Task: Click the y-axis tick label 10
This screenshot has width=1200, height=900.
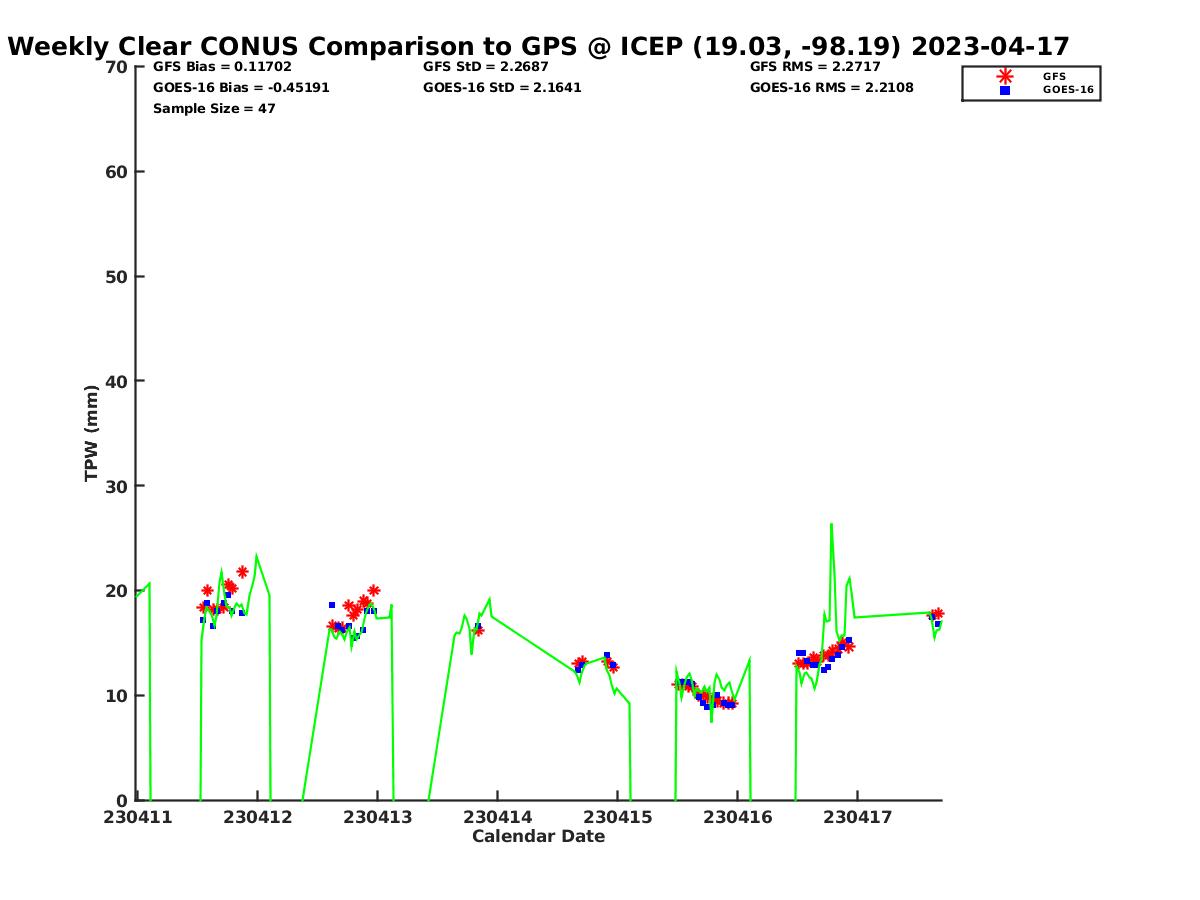Action: pos(117,696)
